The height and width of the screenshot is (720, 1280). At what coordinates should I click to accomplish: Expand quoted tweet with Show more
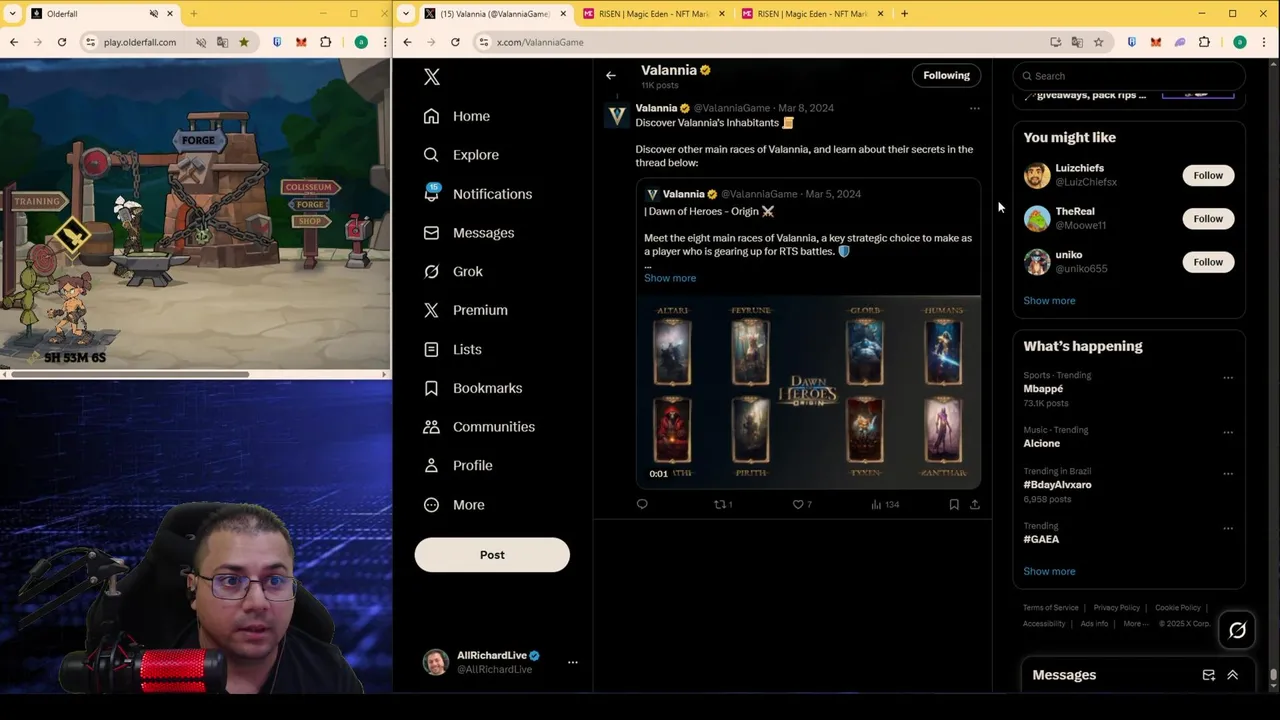670,278
